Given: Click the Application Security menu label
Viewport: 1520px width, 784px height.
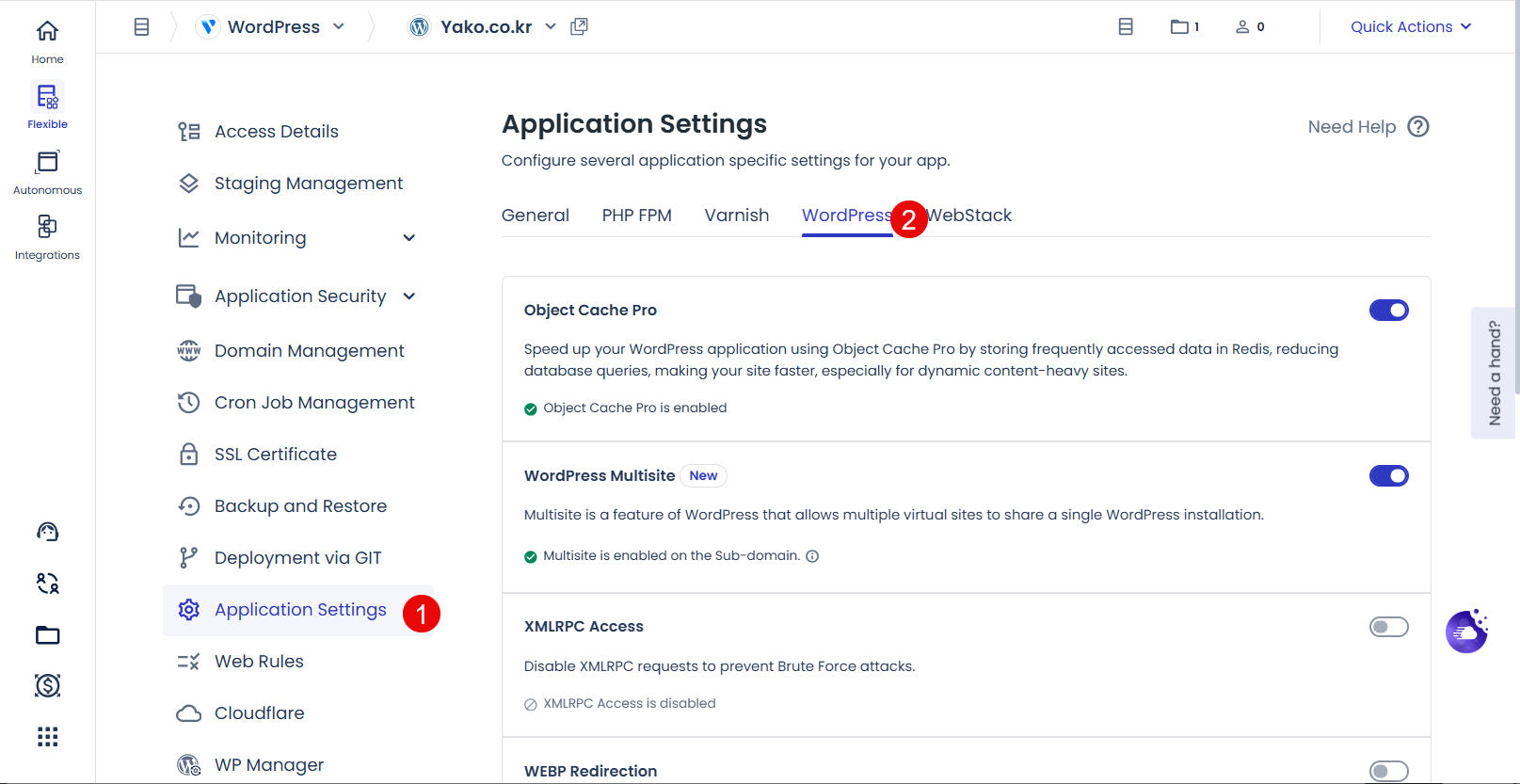Looking at the screenshot, I should 300,296.
